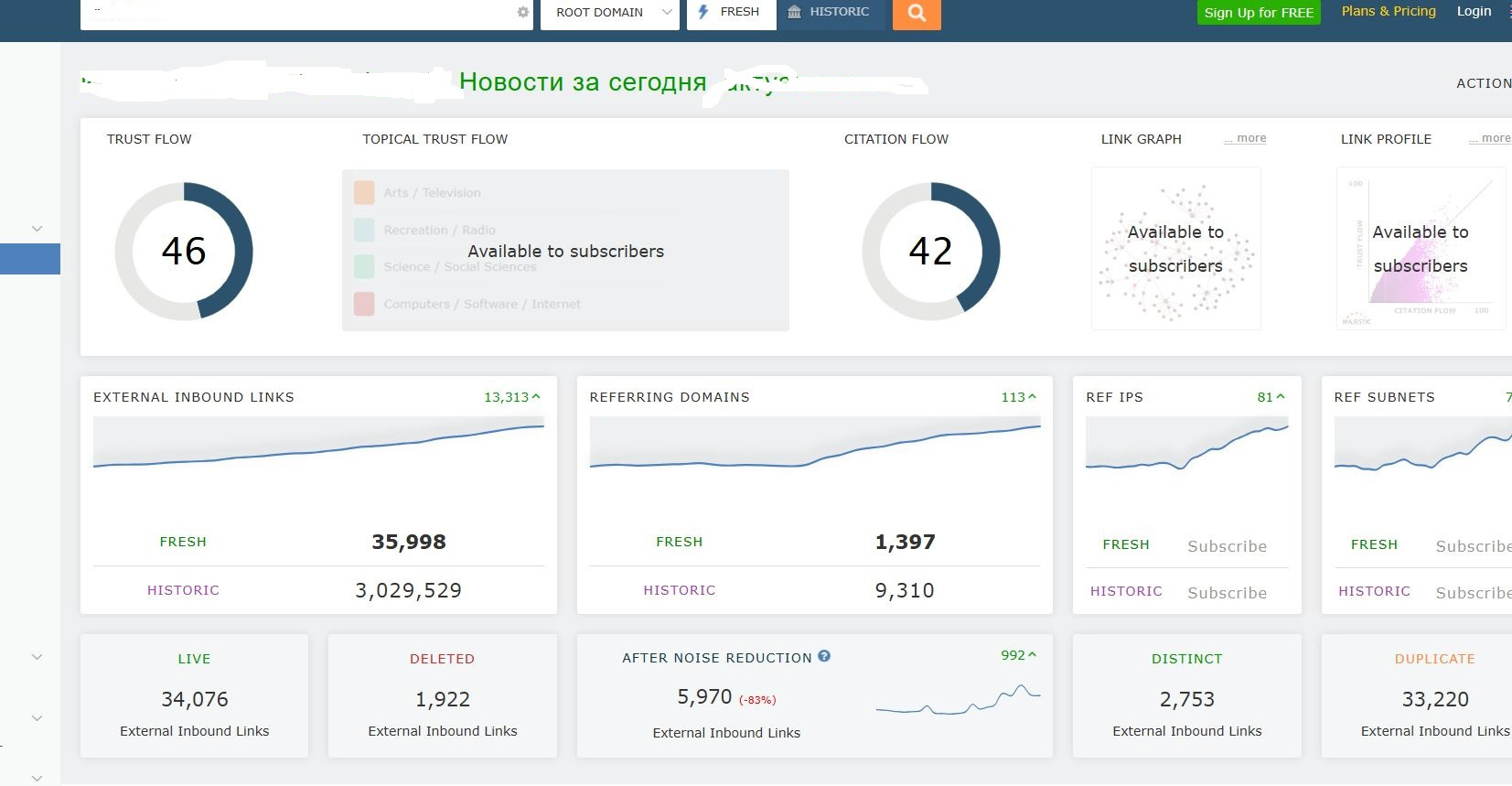The width and height of the screenshot is (1512, 786).
Task: Click the Historic referring domains value 9,310
Action: pos(906,590)
